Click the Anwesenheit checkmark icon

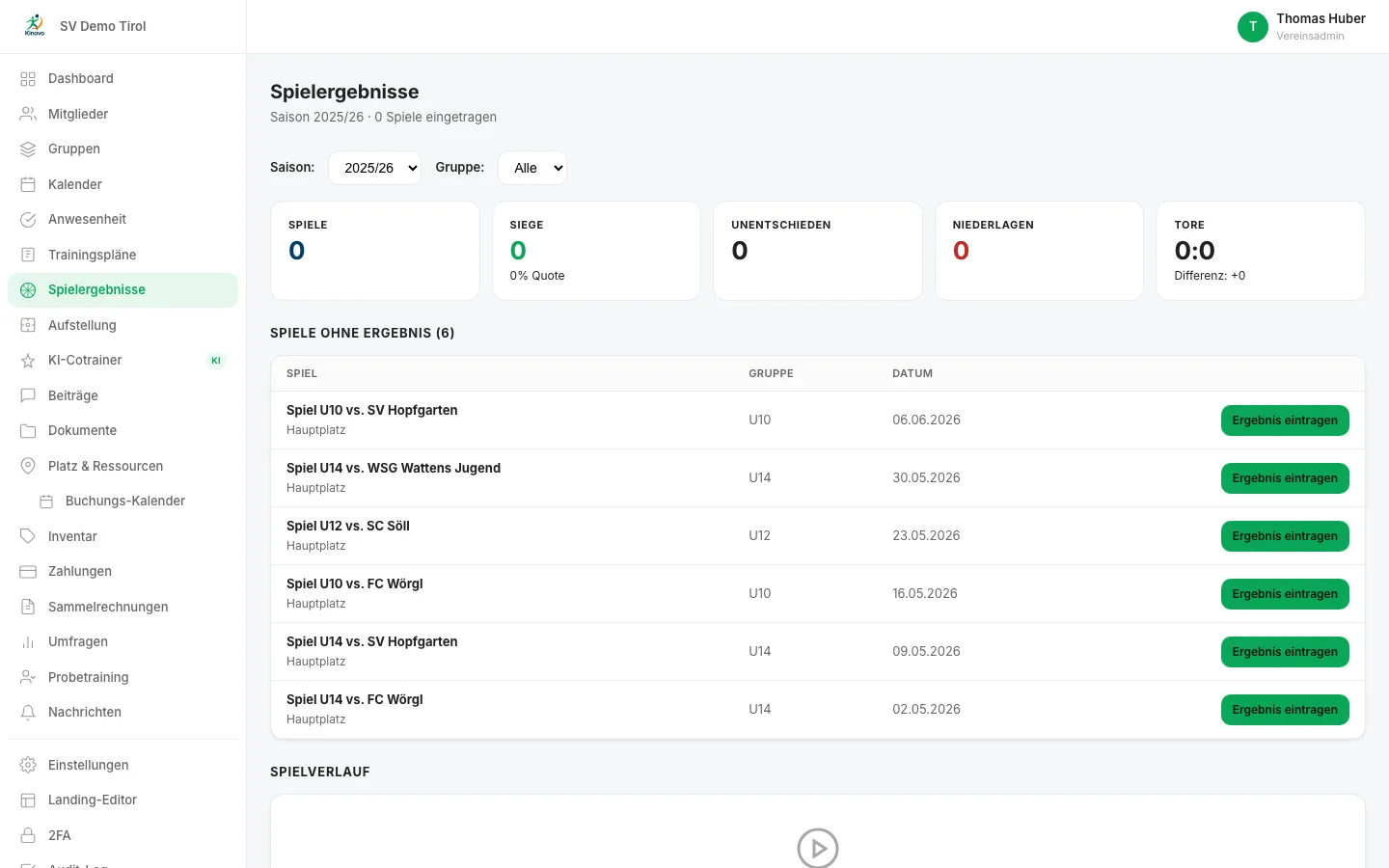pyautogui.click(x=28, y=220)
